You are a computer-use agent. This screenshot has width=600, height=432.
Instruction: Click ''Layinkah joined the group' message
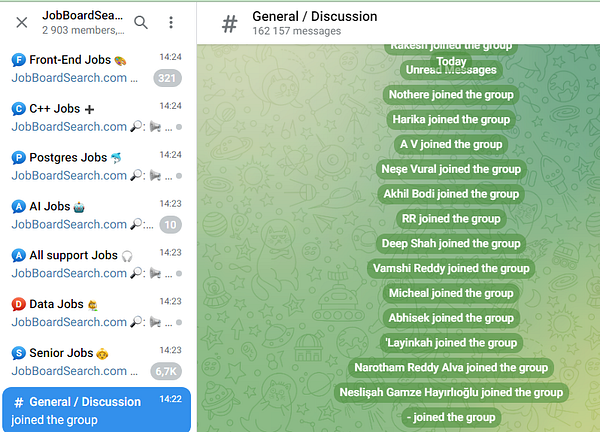[451, 343]
